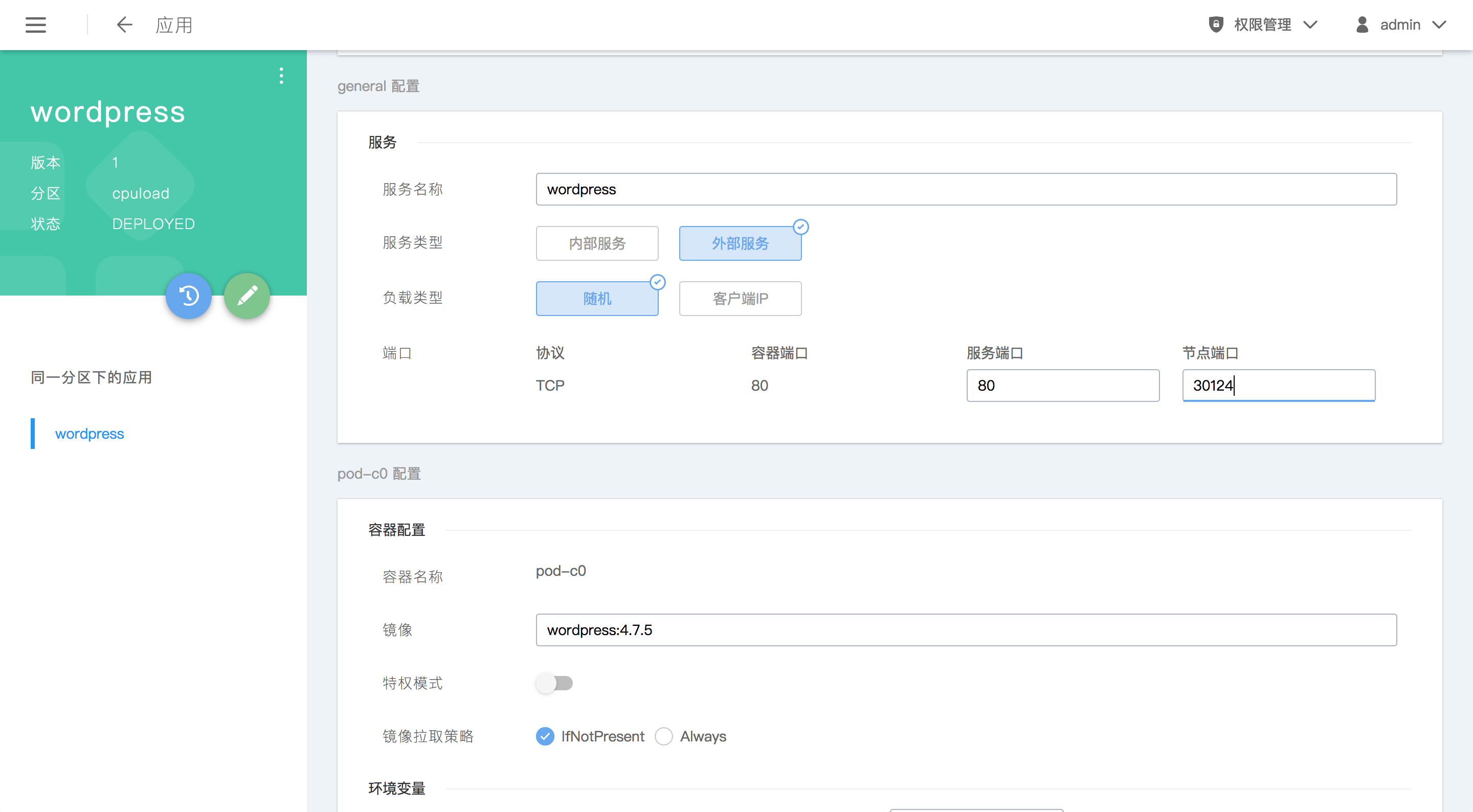Toggle the 特权模式 switch
The height and width of the screenshot is (812, 1473).
pyautogui.click(x=554, y=683)
